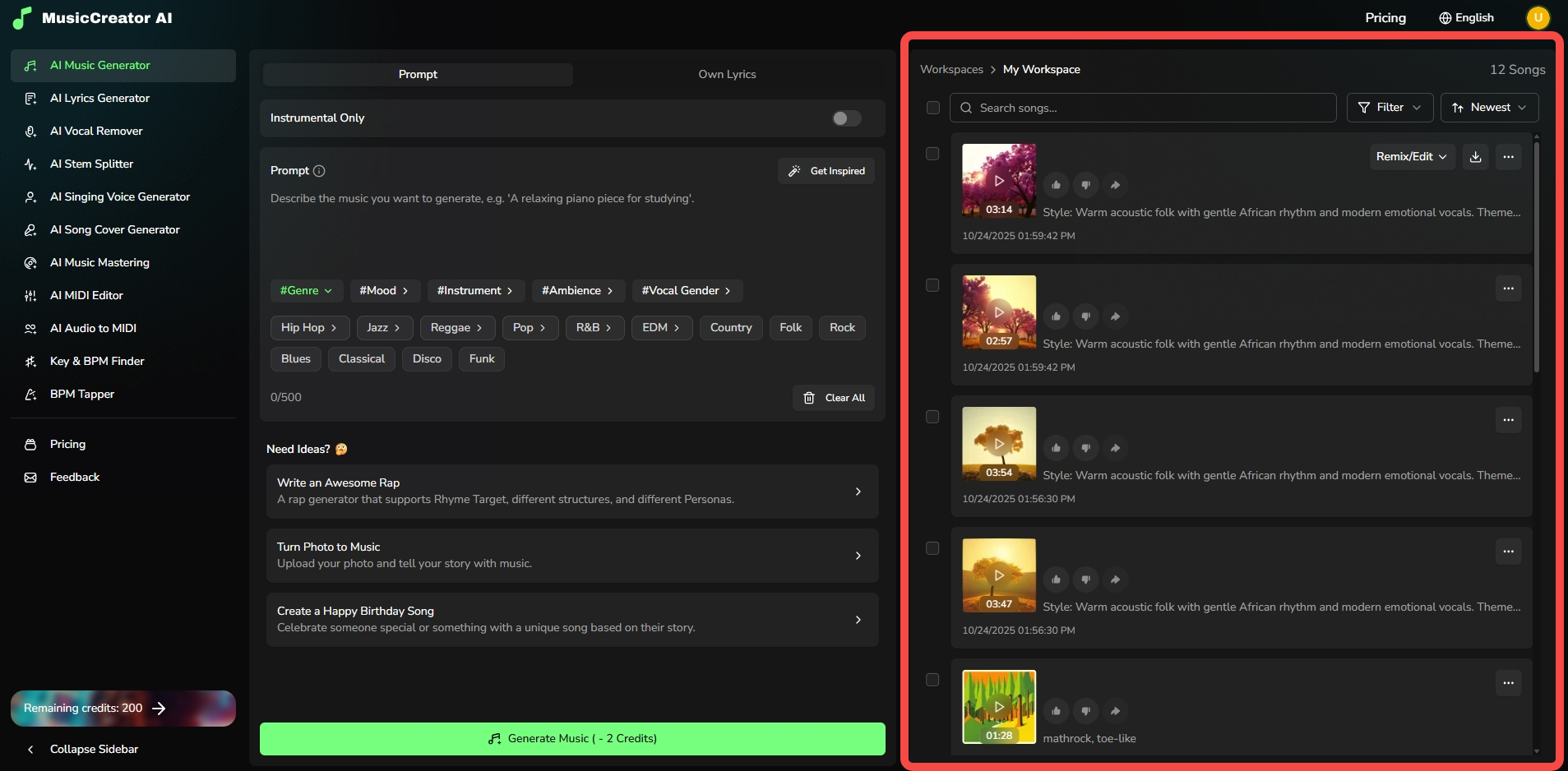Open the AI Music Mastering tool
Image resolution: width=1568 pixels, height=771 pixels.
coord(99,262)
